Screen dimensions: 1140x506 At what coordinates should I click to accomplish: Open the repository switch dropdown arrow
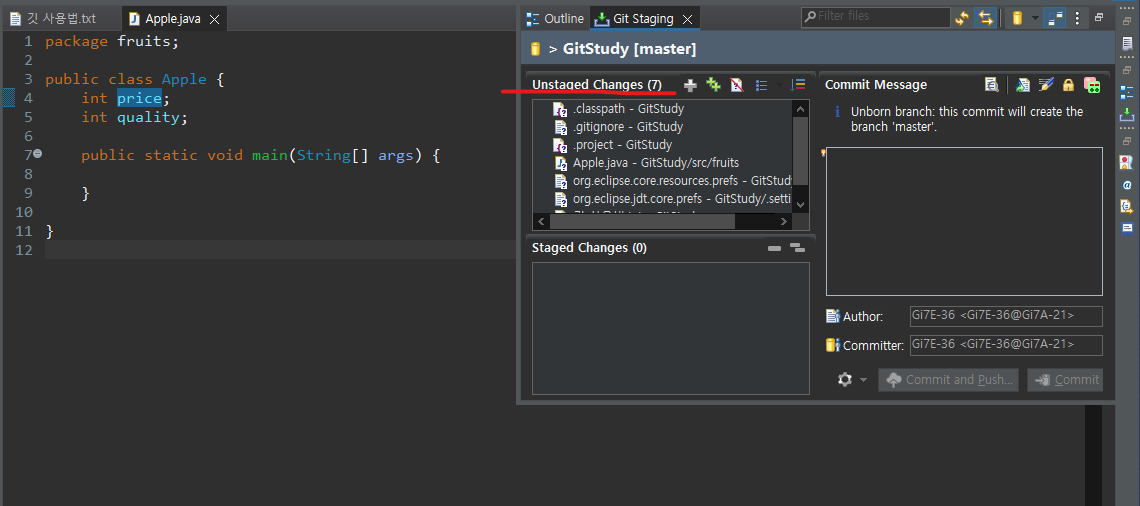point(1035,18)
